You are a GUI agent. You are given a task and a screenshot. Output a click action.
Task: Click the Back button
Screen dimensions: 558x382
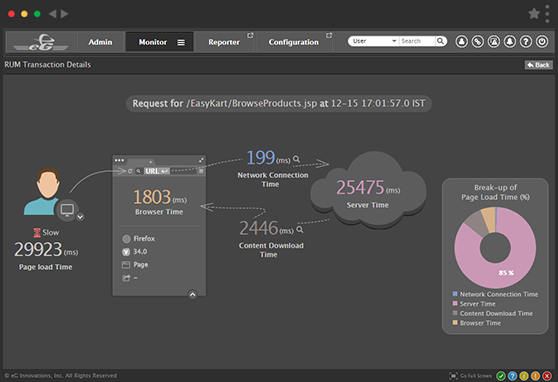pos(538,65)
